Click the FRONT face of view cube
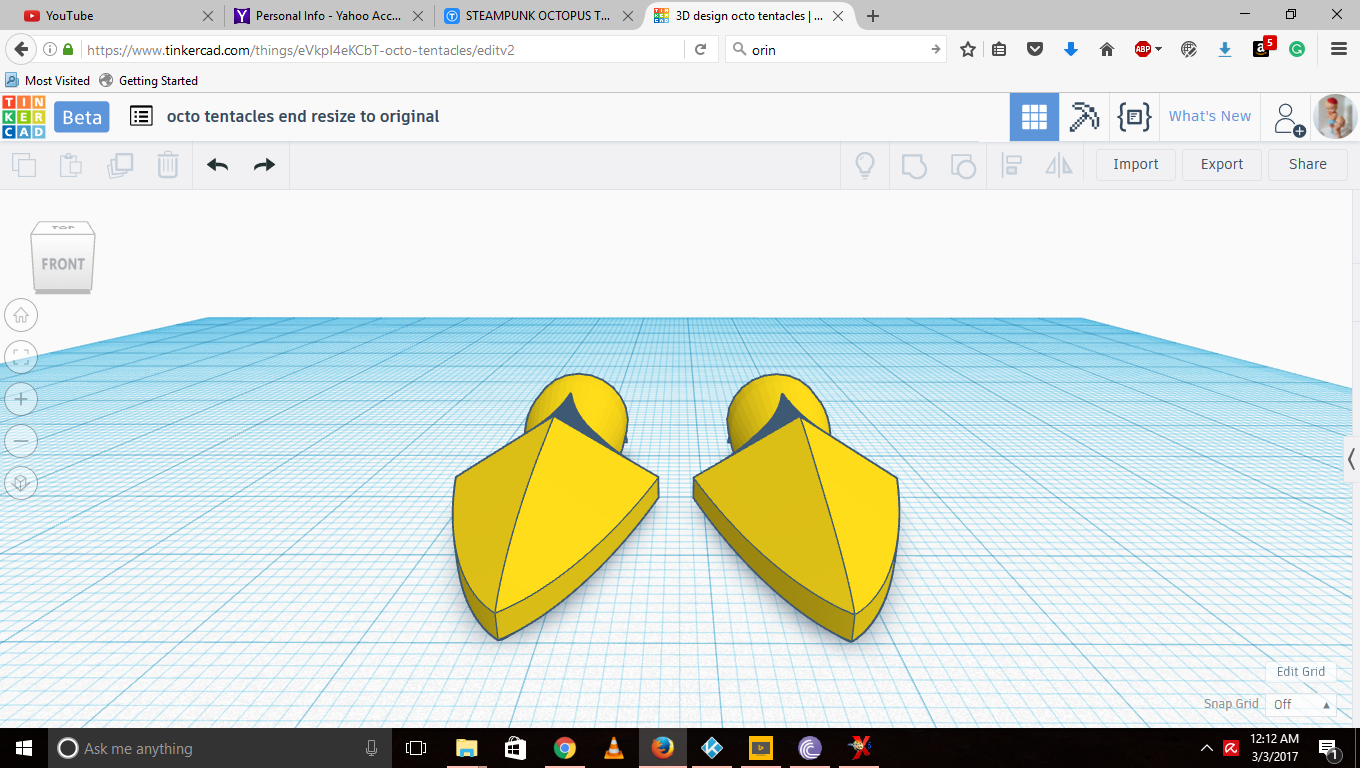The width and height of the screenshot is (1360, 768). [62, 264]
